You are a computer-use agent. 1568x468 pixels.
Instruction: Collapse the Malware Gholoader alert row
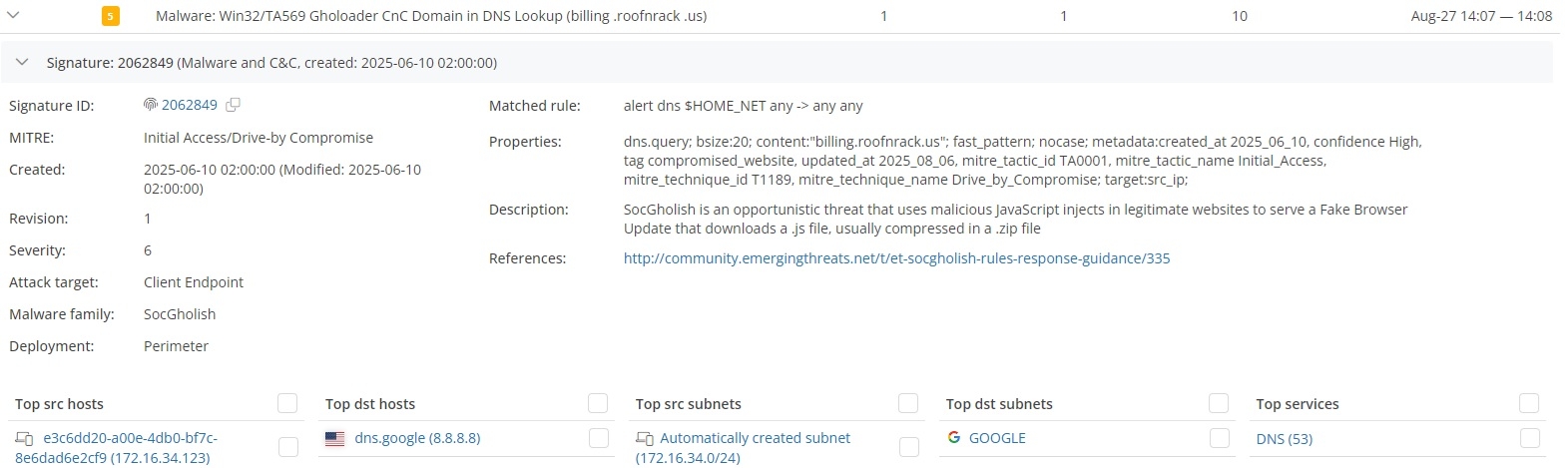[x=13, y=16]
